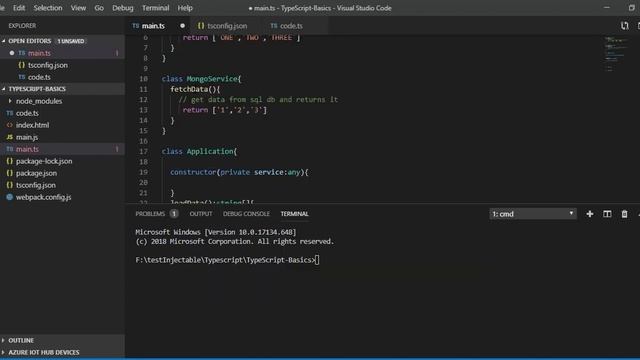Viewport: 640px width, 360px height.
Task: Select the Terminal panel tab
Action: [x=294, y=214]
